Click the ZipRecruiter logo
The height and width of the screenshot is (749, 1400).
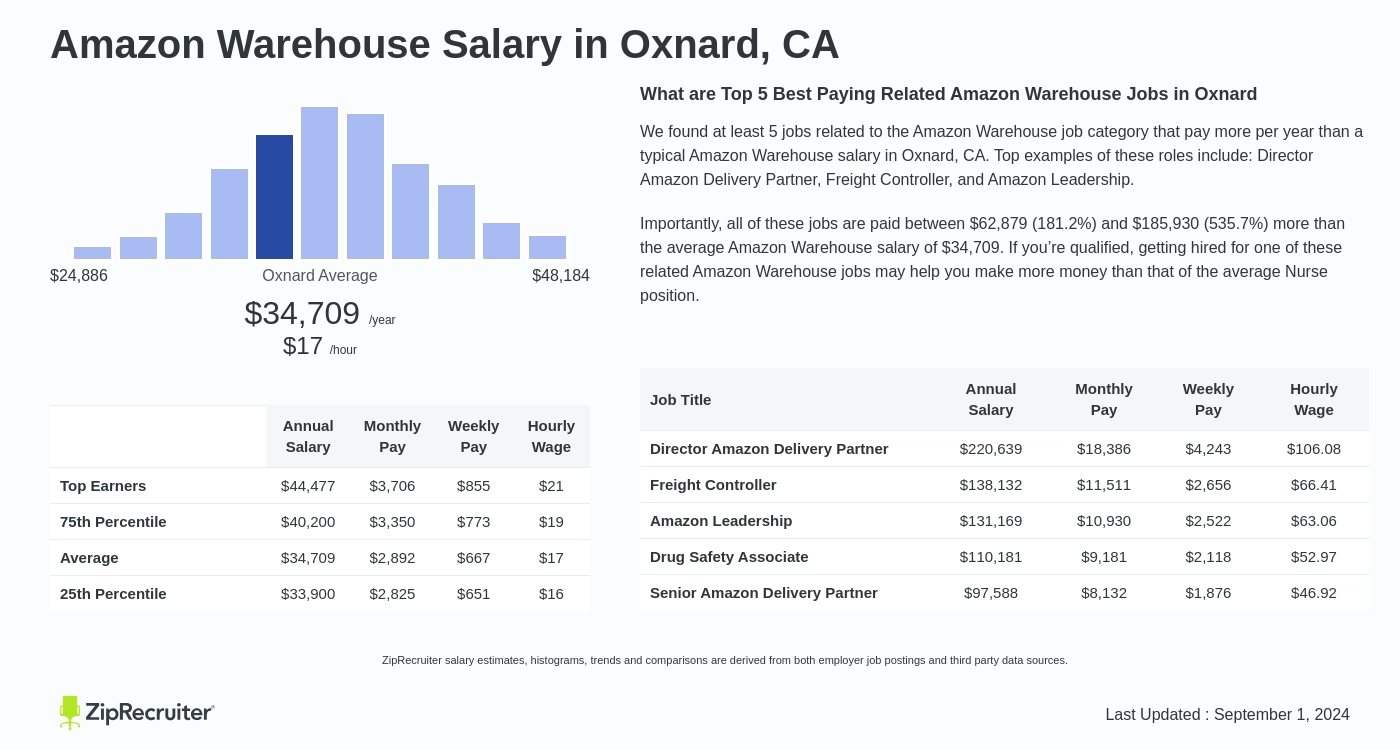pyautogui.click(x=137, y=712)
